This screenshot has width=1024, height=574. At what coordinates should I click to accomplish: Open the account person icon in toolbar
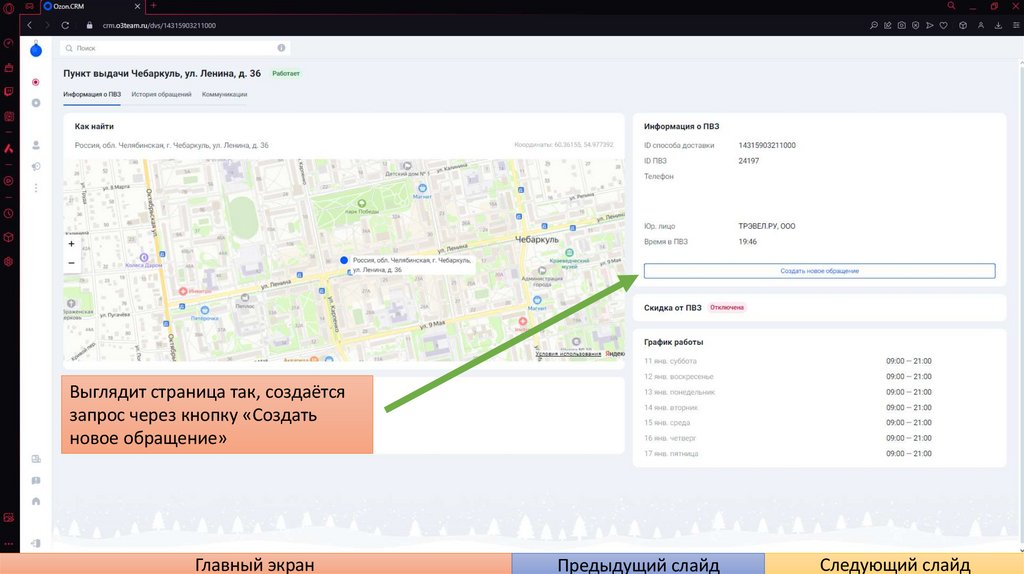[x=981, y=25]
